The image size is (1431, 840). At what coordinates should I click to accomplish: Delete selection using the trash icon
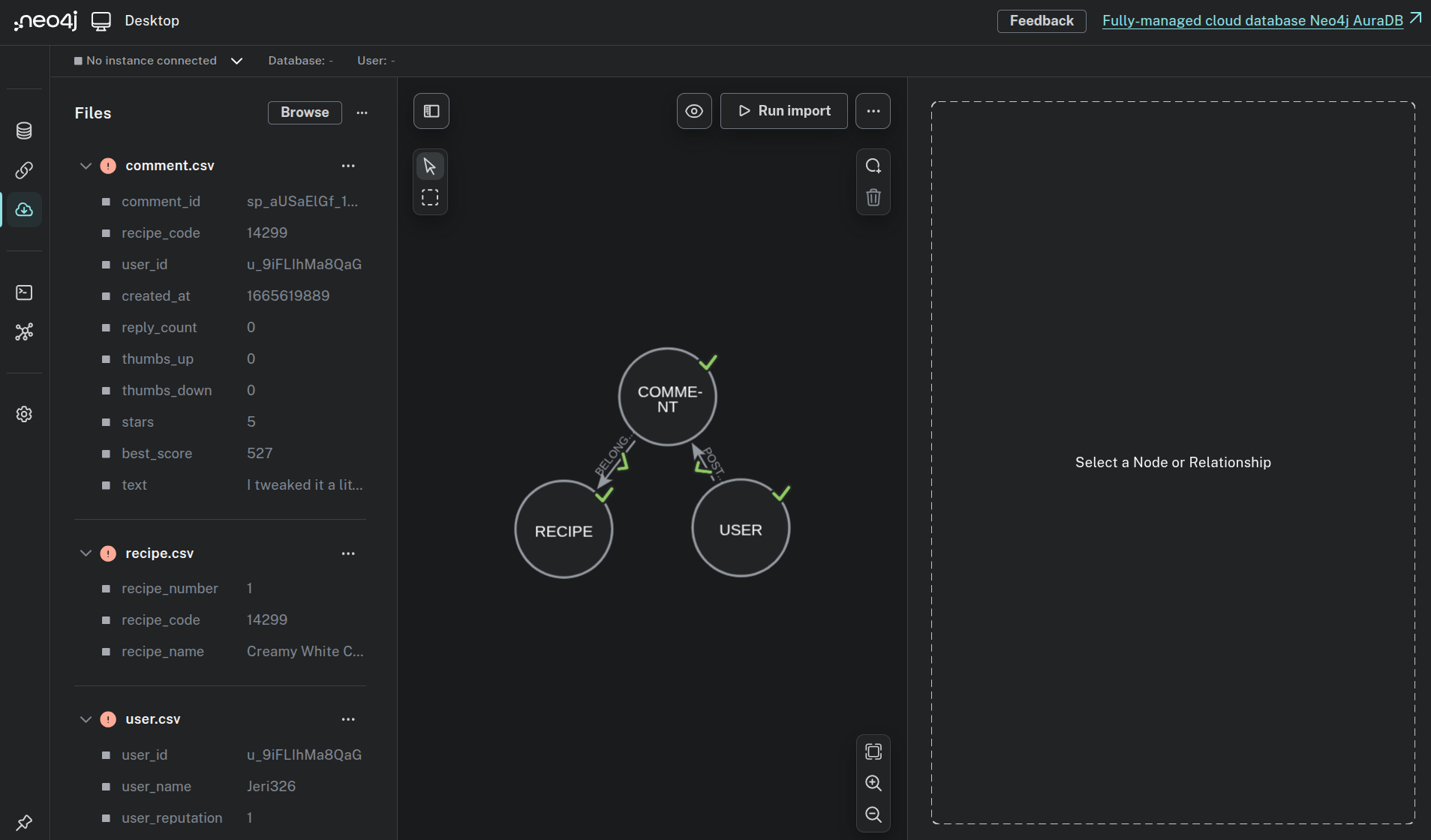pos(873,197)
